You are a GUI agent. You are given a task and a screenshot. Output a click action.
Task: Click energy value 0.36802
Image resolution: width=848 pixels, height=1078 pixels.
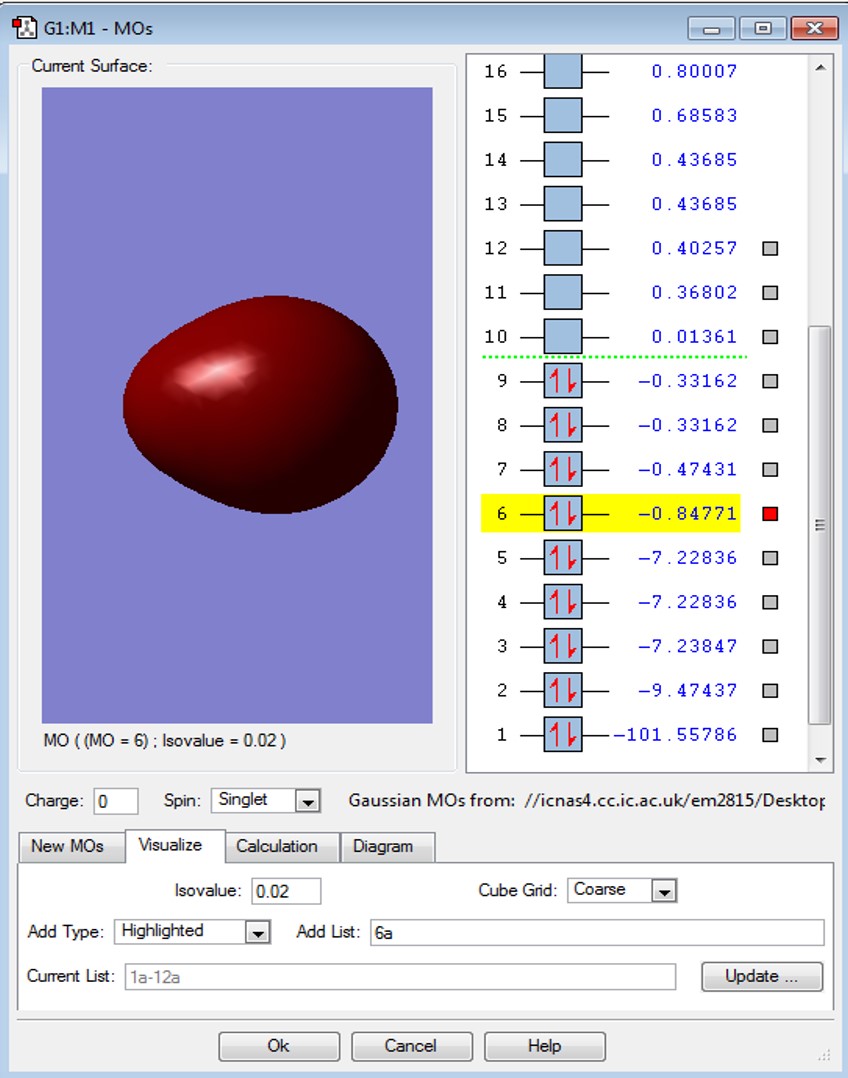pyautogui.click(x=694, y=293)
